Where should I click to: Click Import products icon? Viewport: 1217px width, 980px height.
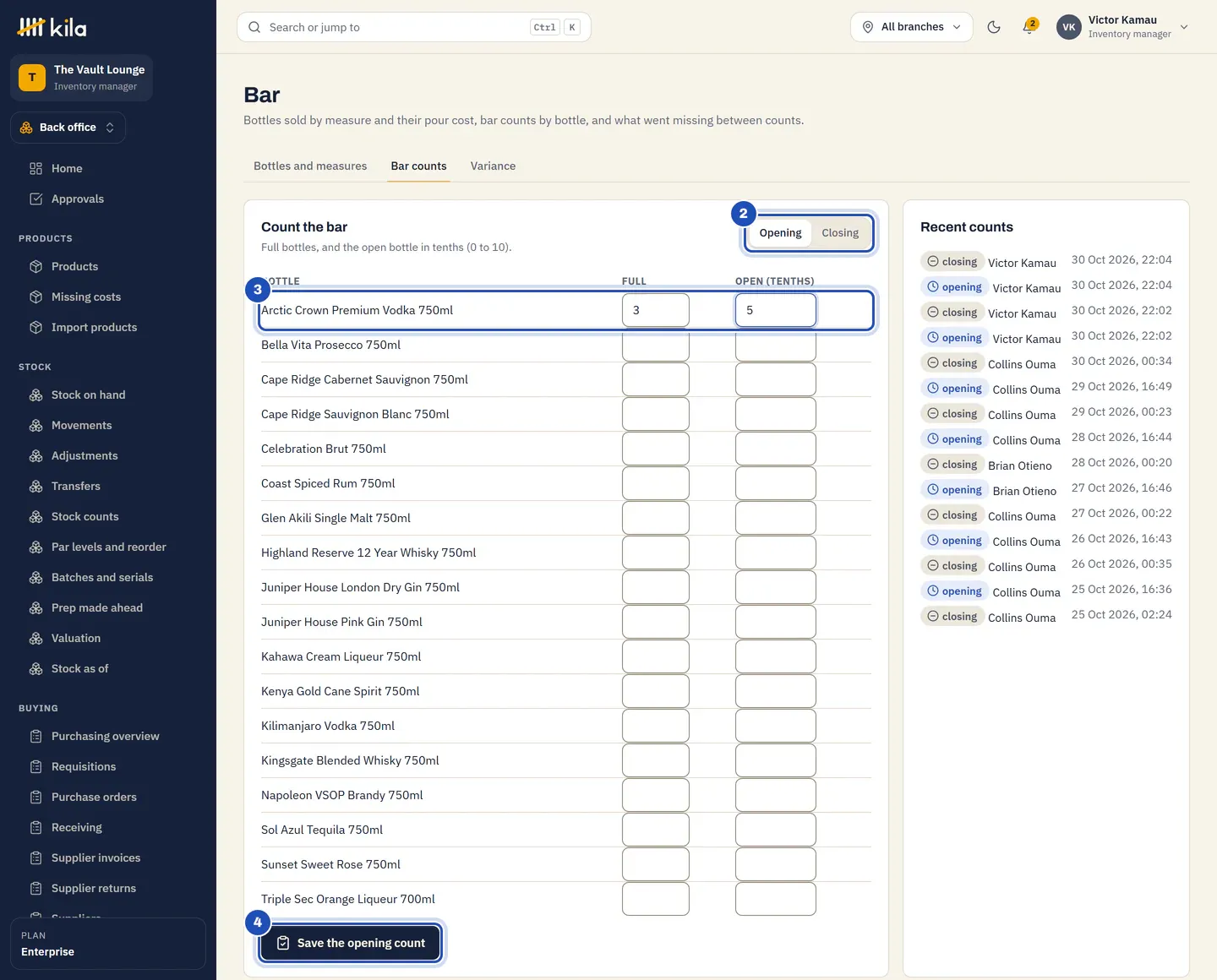pyautogui.click(x=35, y=327)
